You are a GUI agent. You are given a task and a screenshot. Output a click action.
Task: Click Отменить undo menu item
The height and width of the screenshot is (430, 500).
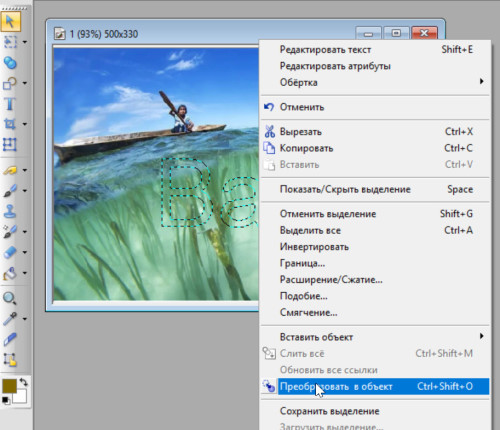pyautogui.click(x=375, y=107)
